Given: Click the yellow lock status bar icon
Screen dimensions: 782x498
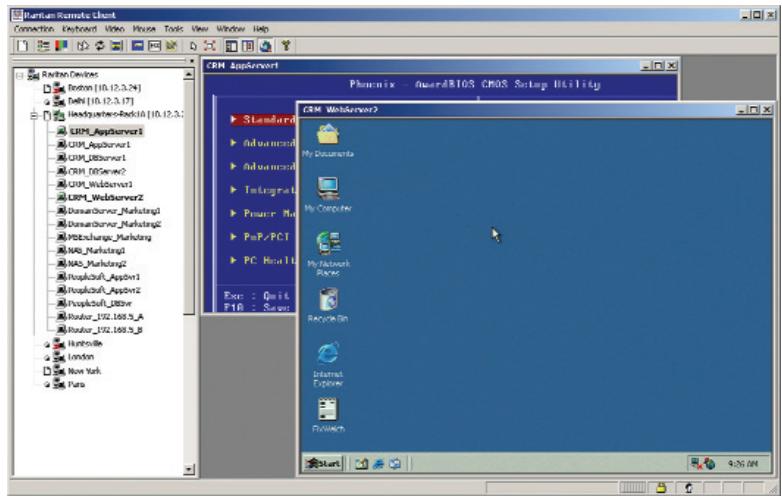Looking at the screenshot, I should click(x=661, y=488).
